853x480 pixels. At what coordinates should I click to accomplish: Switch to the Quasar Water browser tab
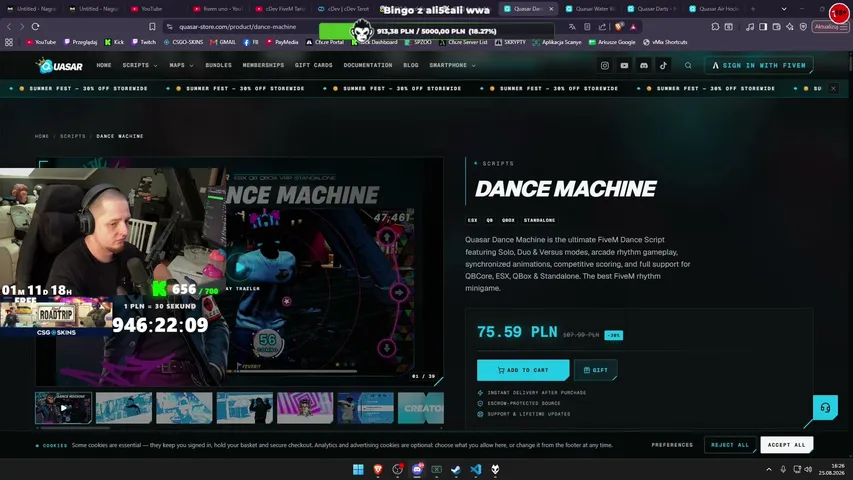[x=591, y=9]
